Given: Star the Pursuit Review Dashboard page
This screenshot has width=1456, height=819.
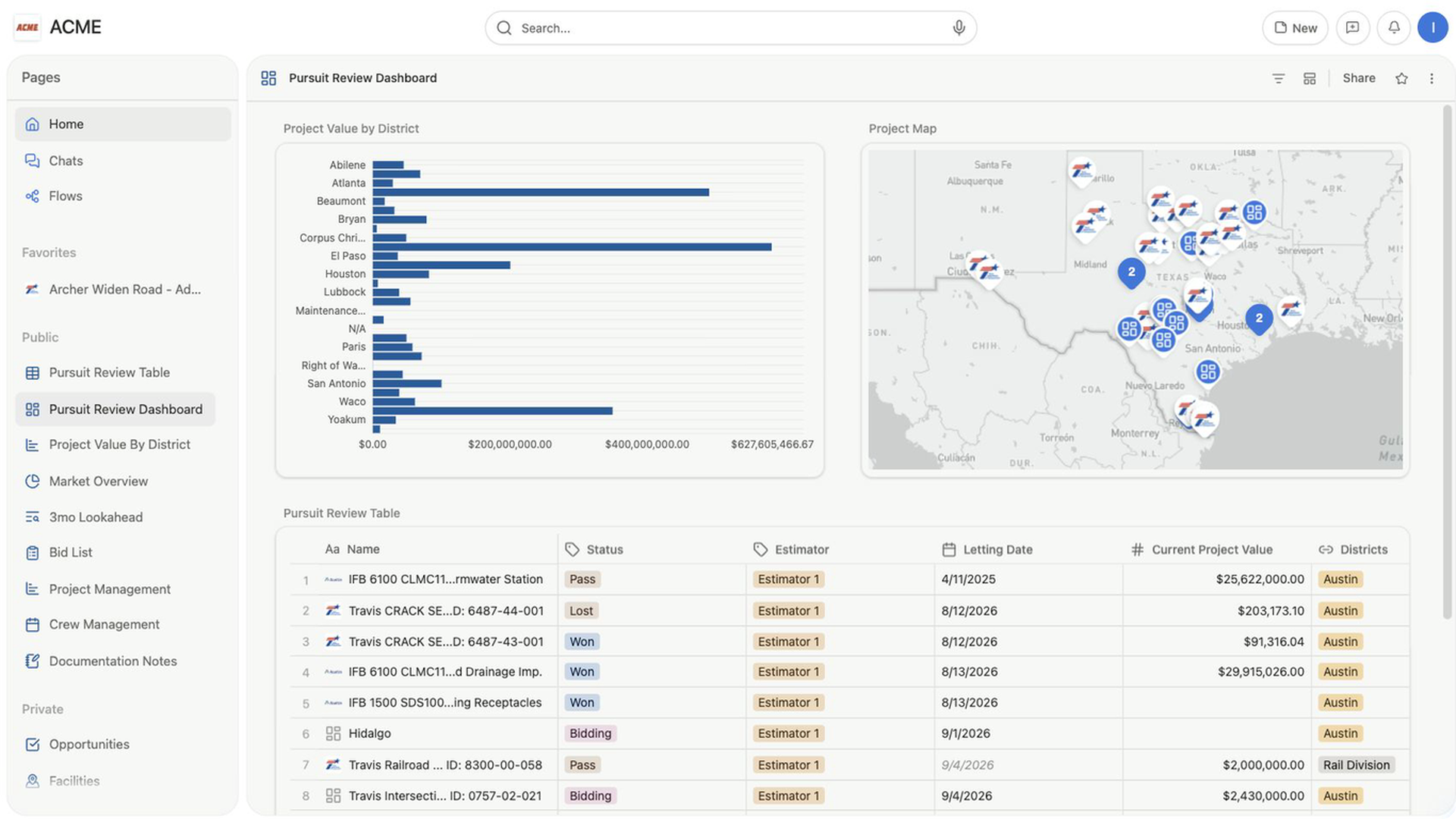Looking at the screenshot, I should point(1401,78).
